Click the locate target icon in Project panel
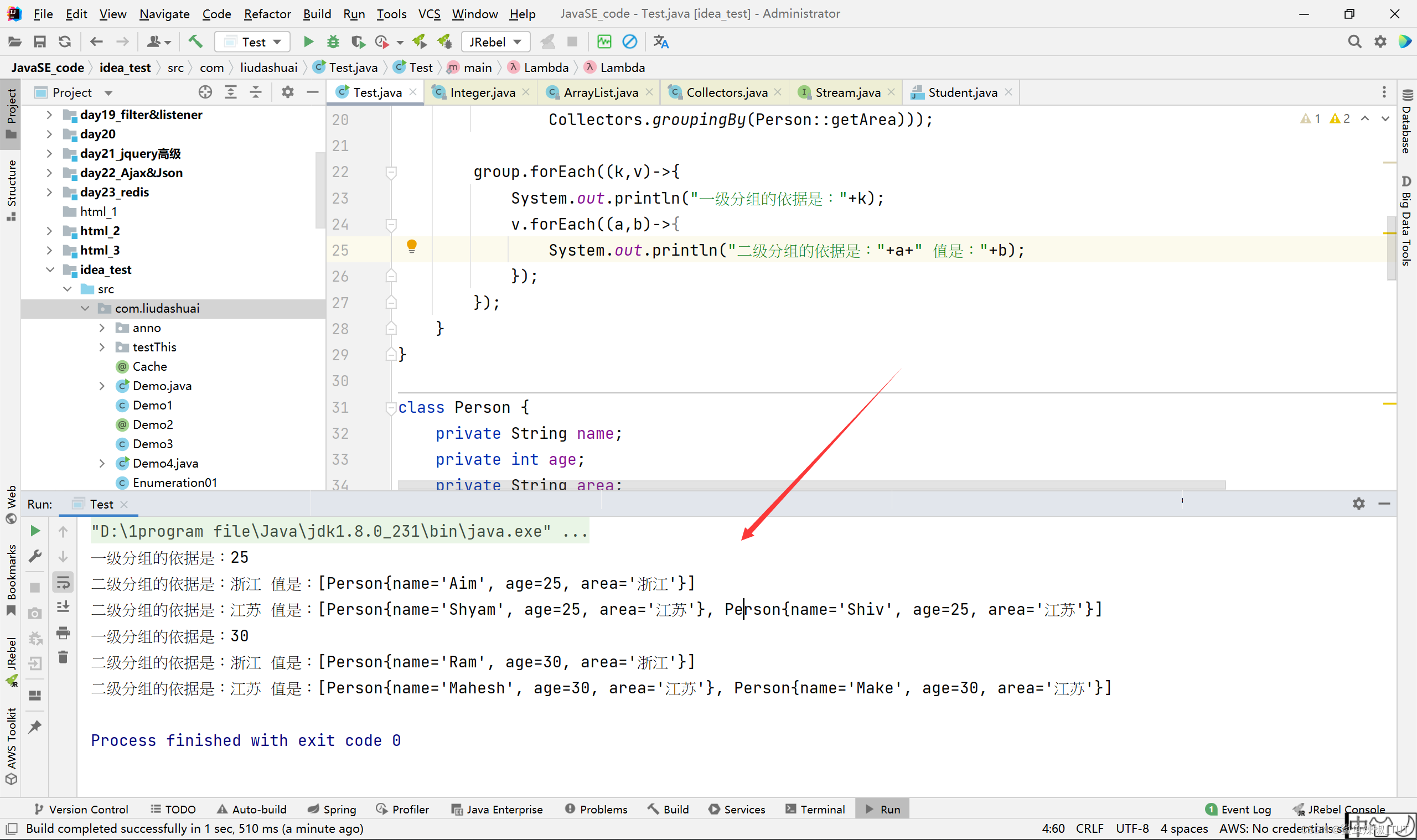The image size is (1417, 840). 205,92
